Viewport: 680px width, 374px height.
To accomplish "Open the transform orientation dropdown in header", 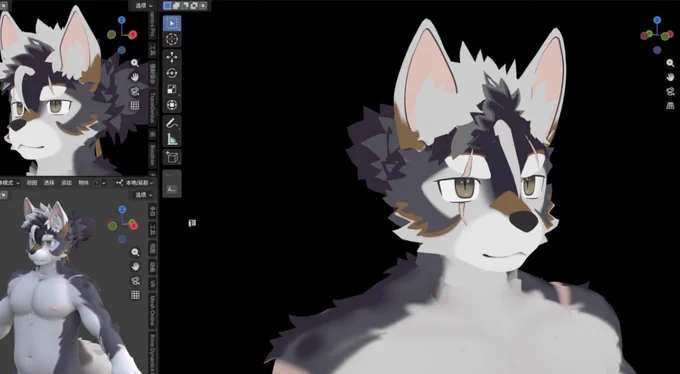I will pyautogui.click(x=135, y=183).
